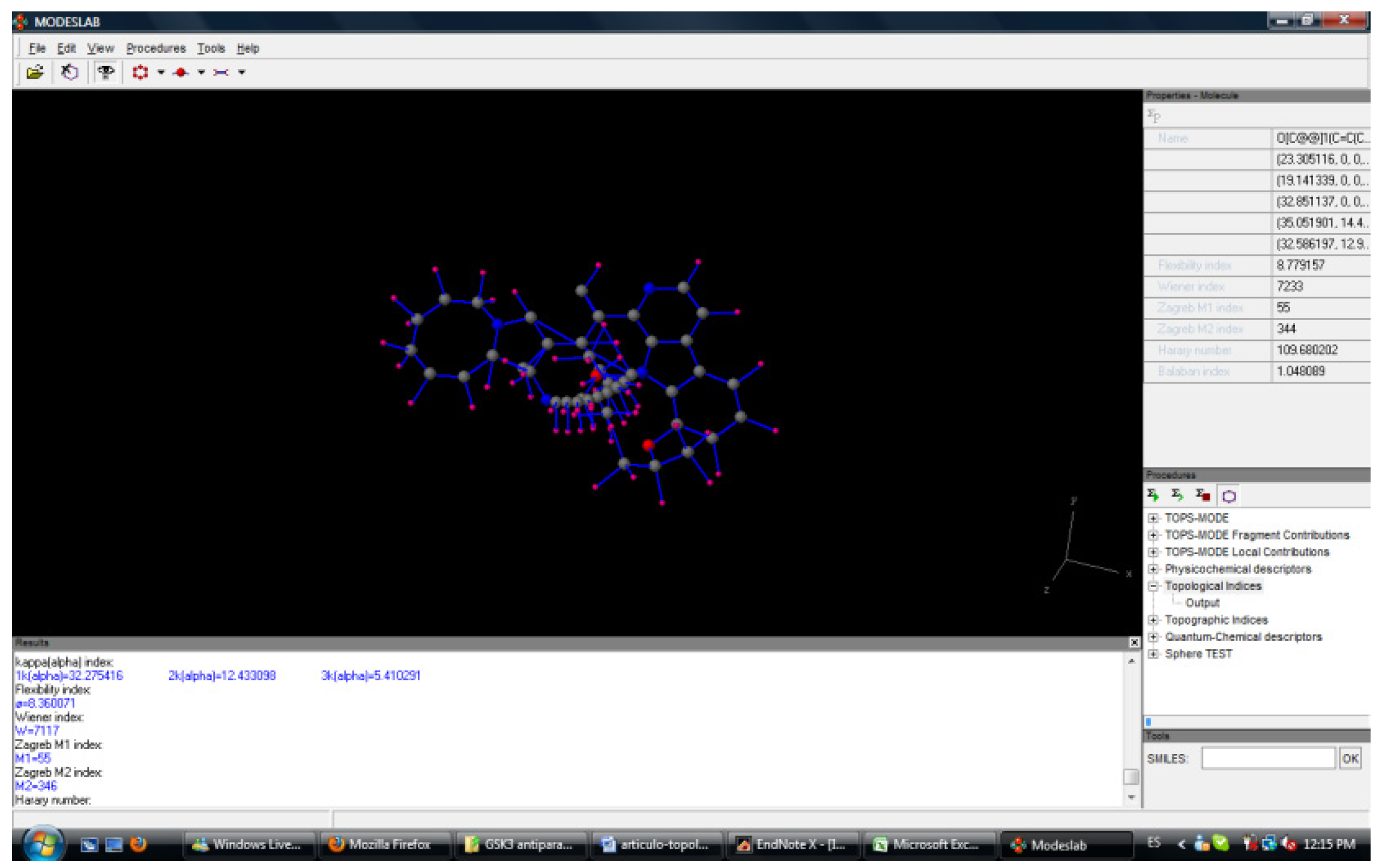Select the Topological Indices tree label
The height and width of the screenshot is (868, 1379).
pyautogui.click(x=1213, y=586)
